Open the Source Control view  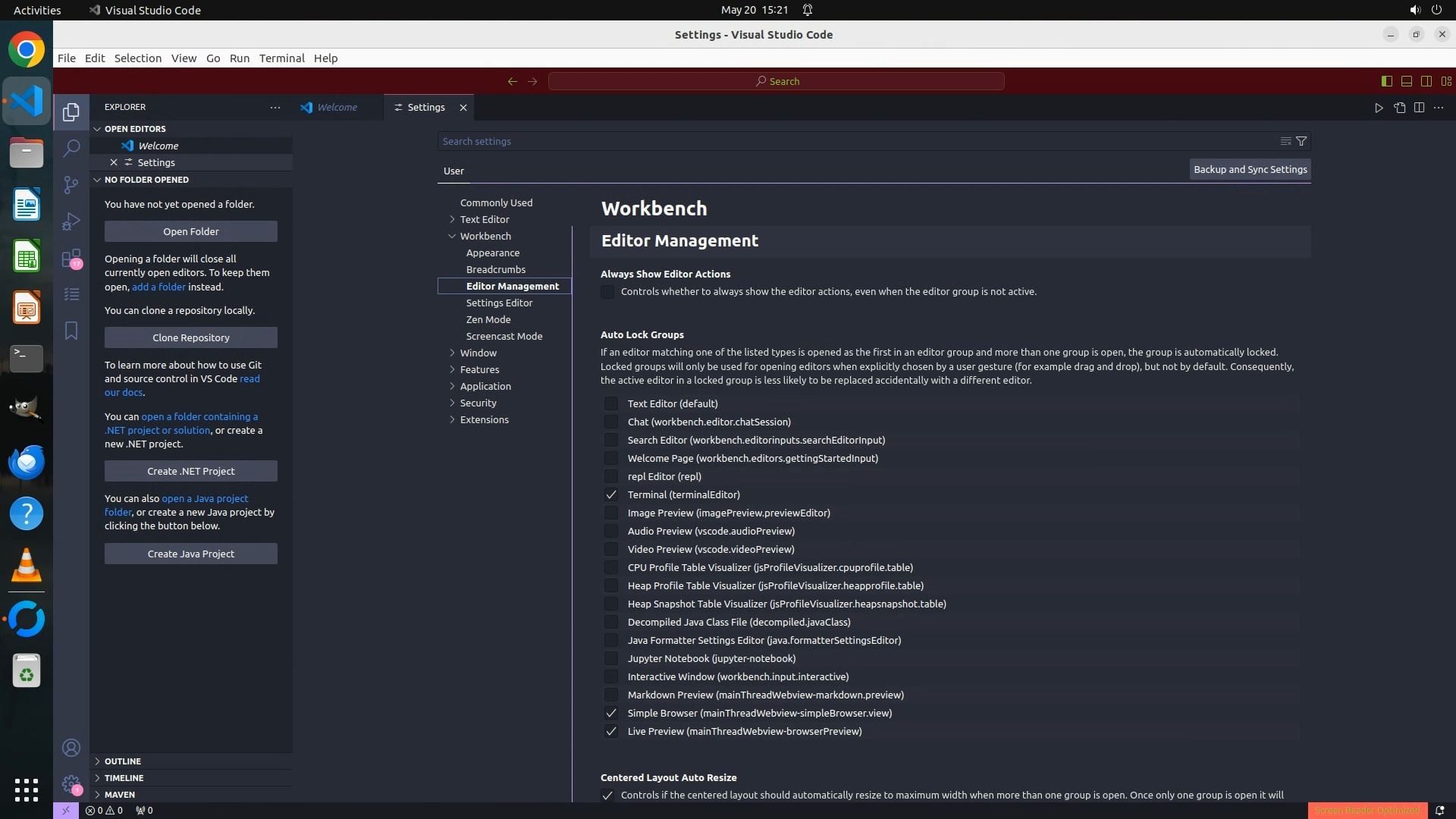[71, 185]
